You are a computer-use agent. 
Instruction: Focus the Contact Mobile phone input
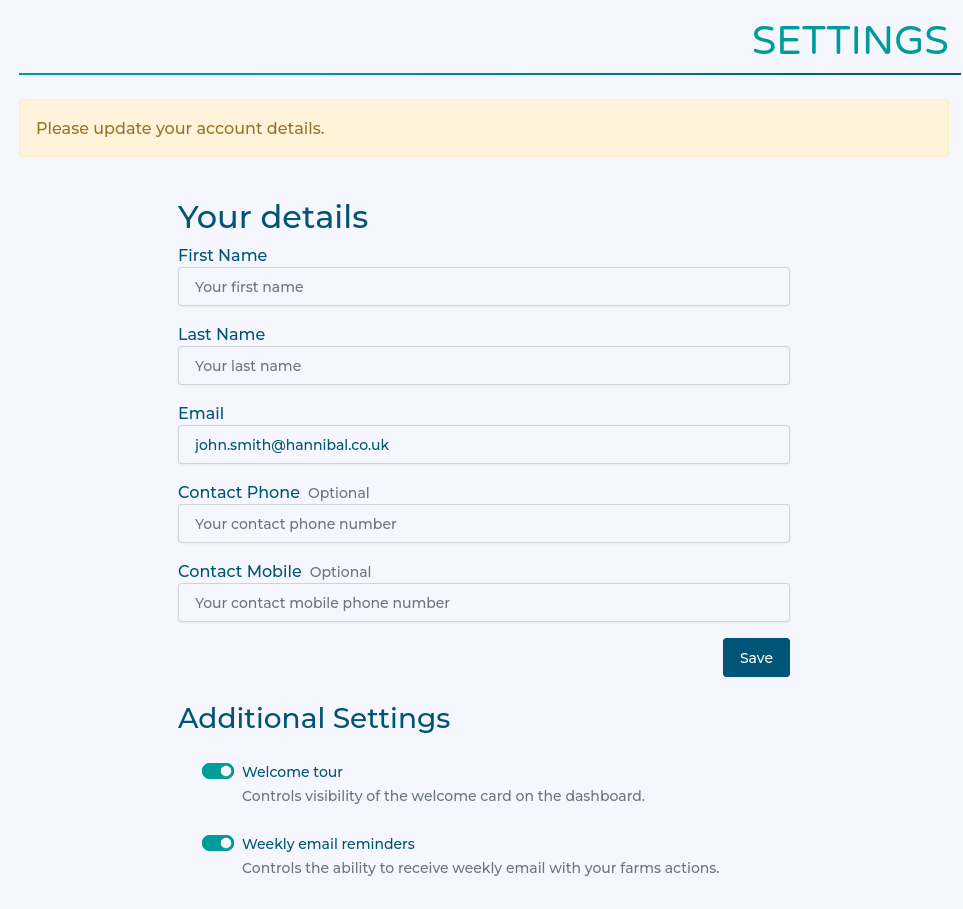click(483, 603)
